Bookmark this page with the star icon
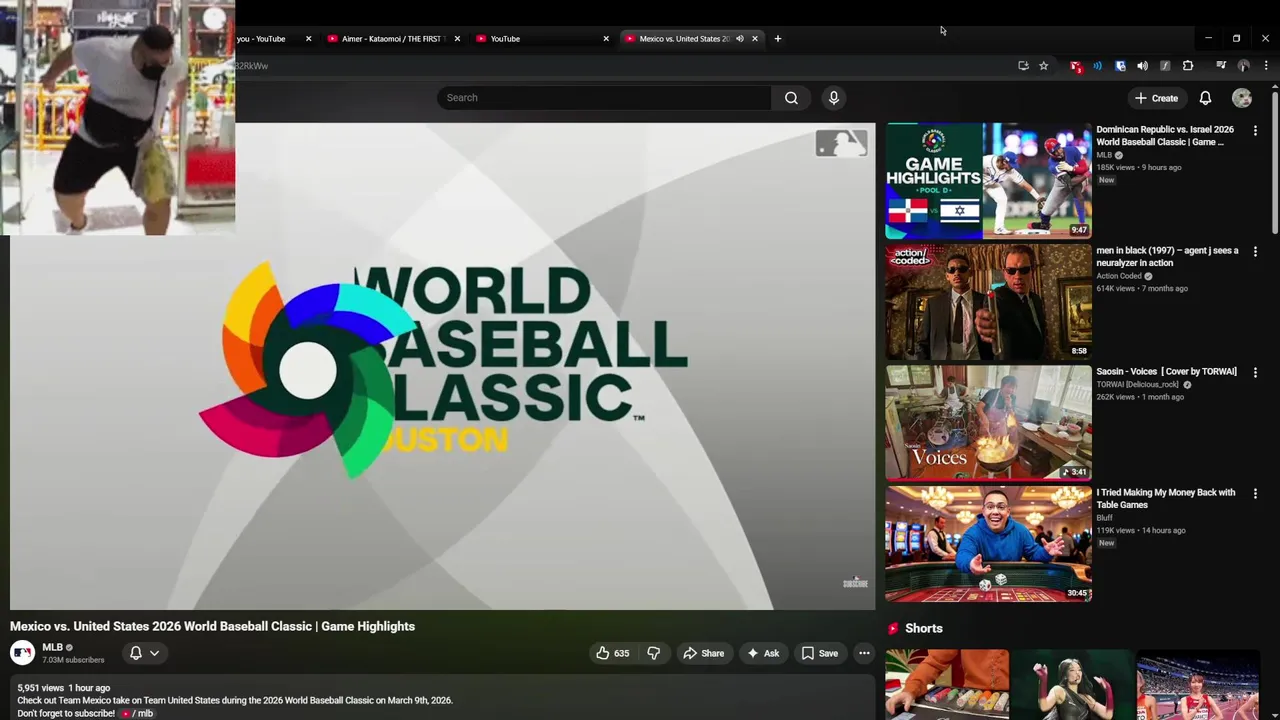 (x=1043, y=66)
